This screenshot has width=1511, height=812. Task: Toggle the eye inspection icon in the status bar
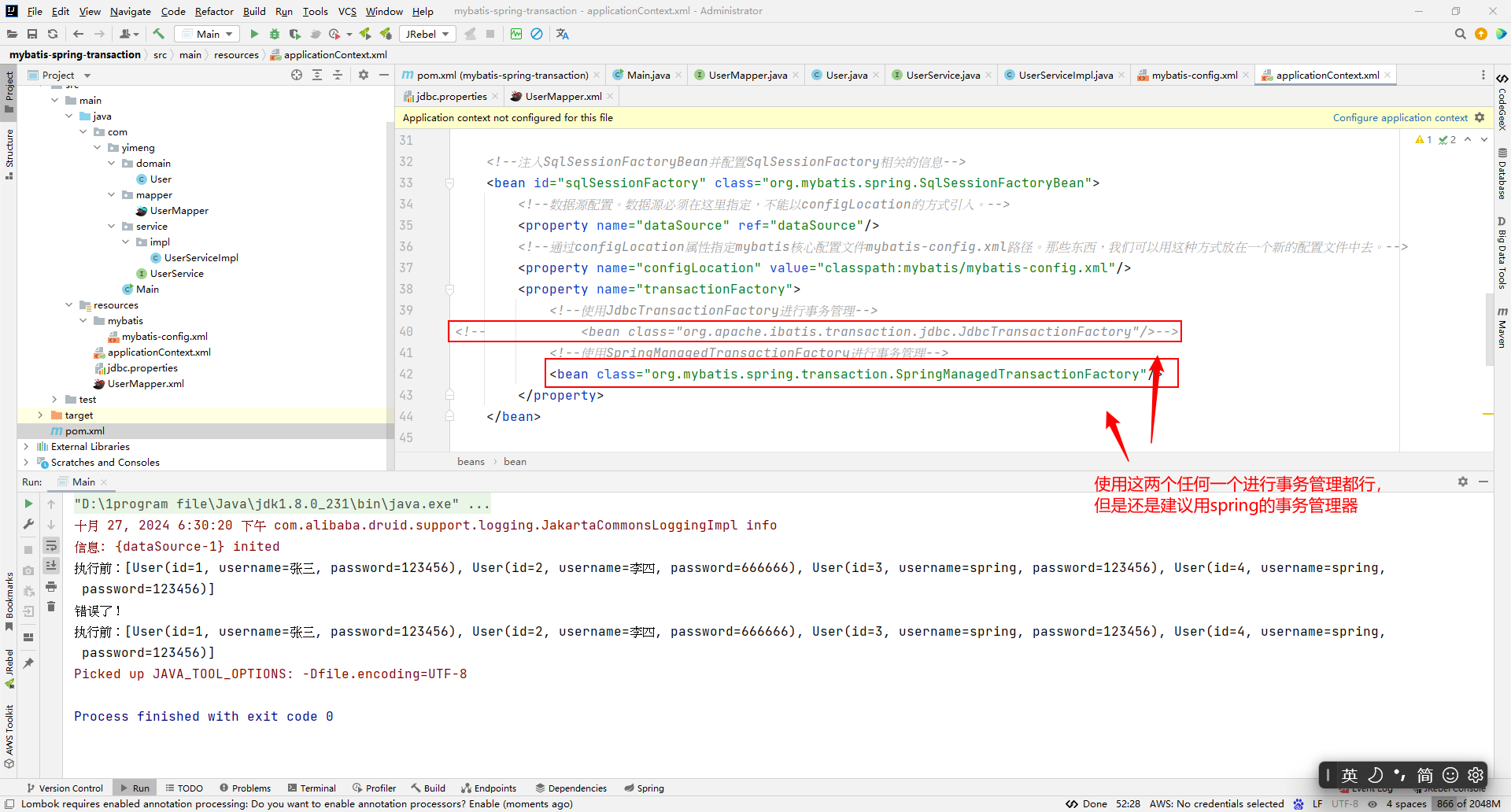click(1372, 803)
